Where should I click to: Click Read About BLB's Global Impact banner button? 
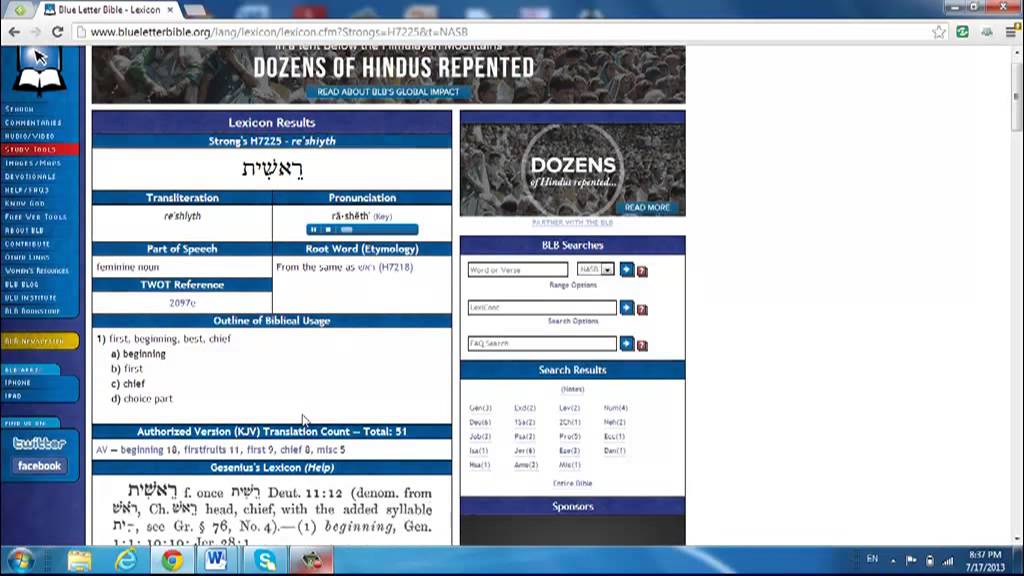(388, 92)
